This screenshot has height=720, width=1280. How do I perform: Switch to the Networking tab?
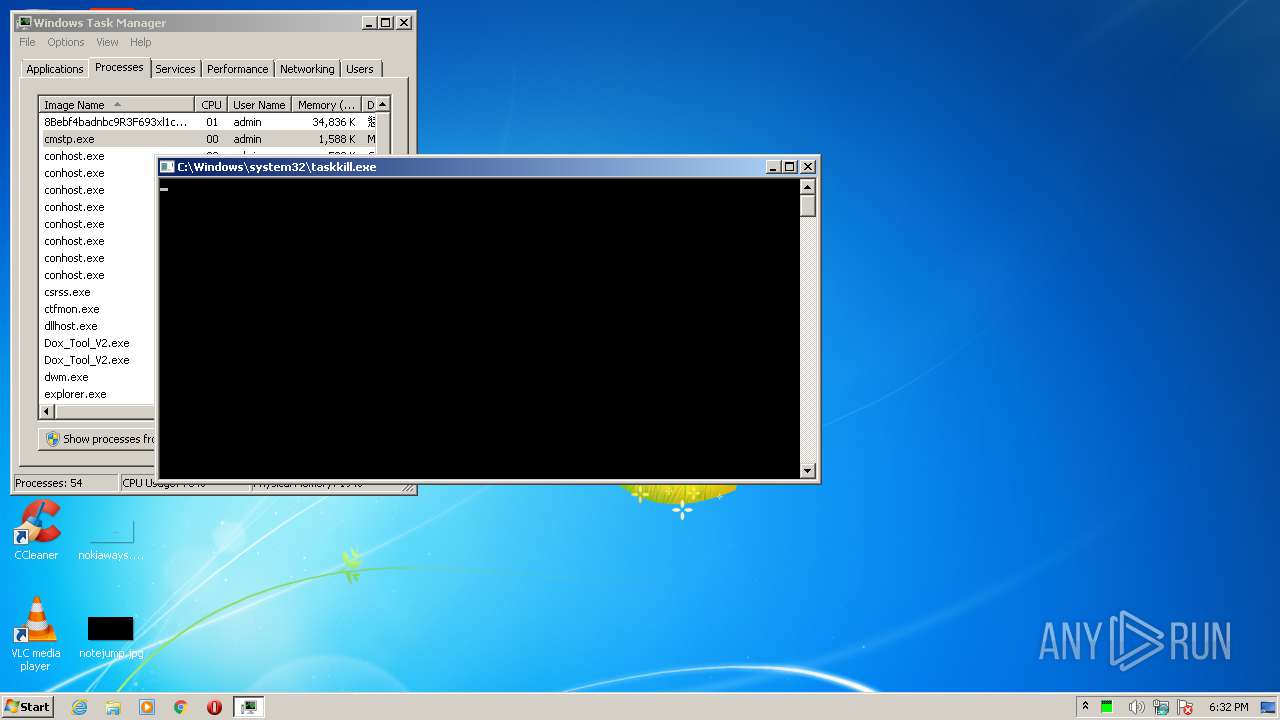(x=307, y=69)
